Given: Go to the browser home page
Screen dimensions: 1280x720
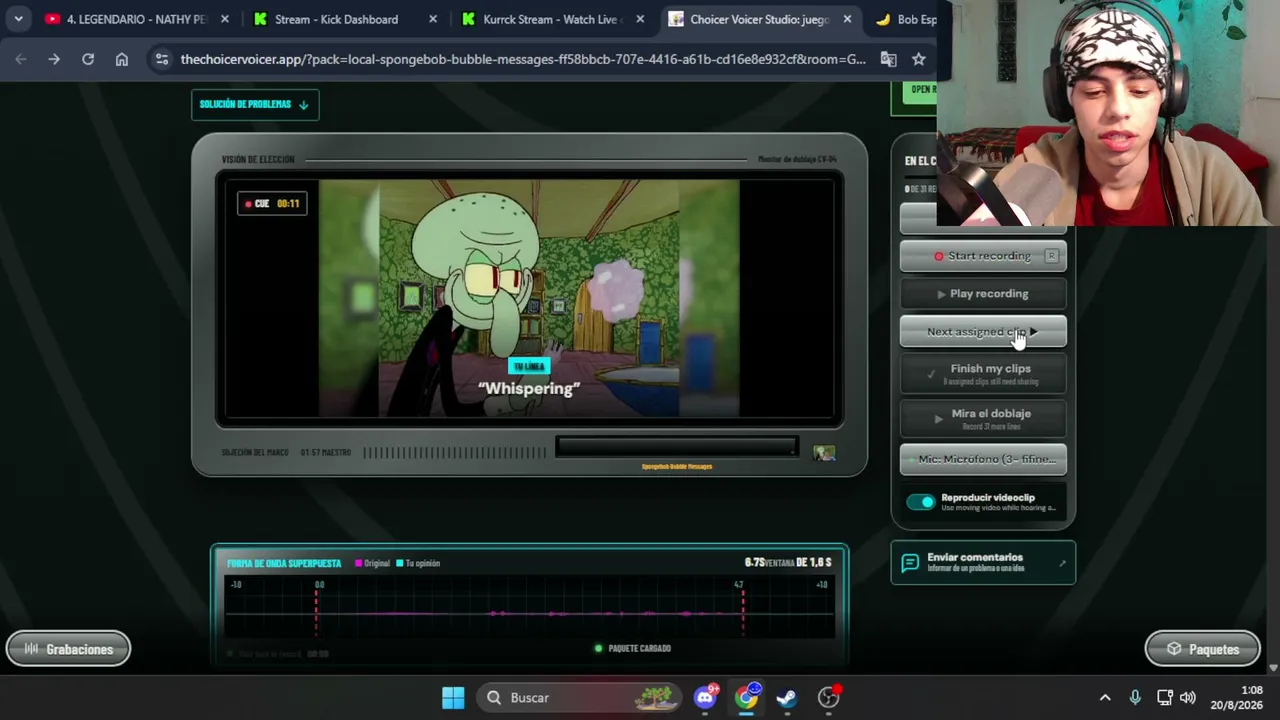Looking at the screenshot, I should pyautogui.click(x=122, y=59).
